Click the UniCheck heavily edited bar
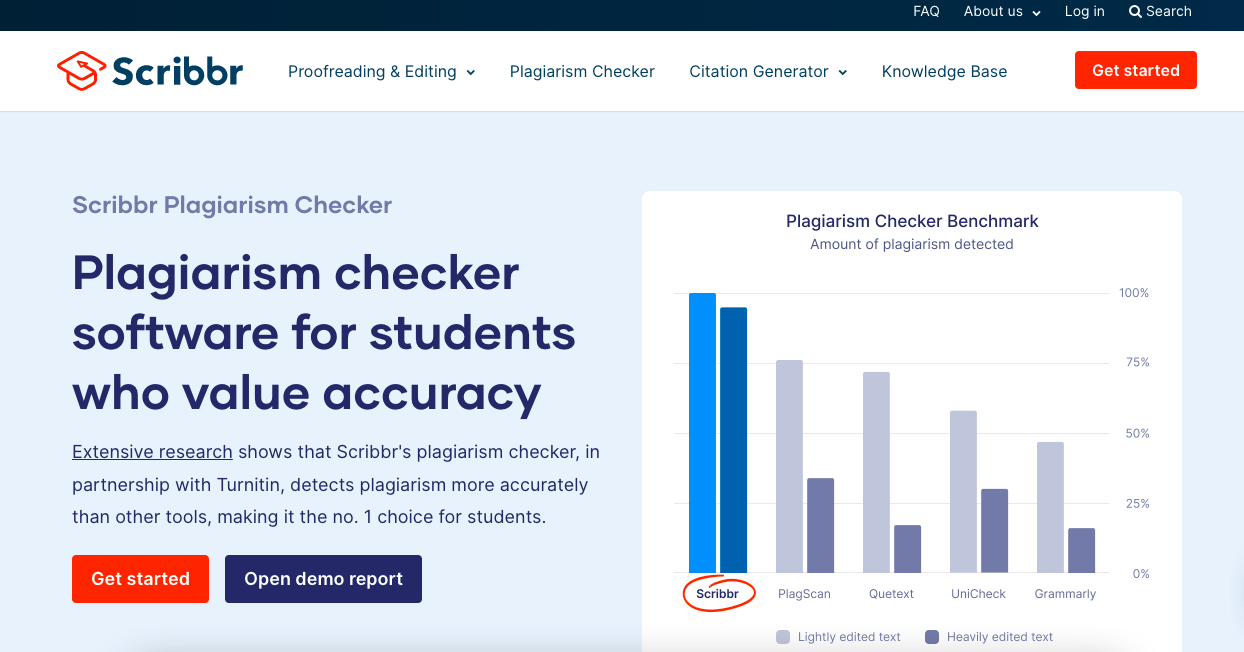Screen dimensions: 1244x652 pos(994,531)
